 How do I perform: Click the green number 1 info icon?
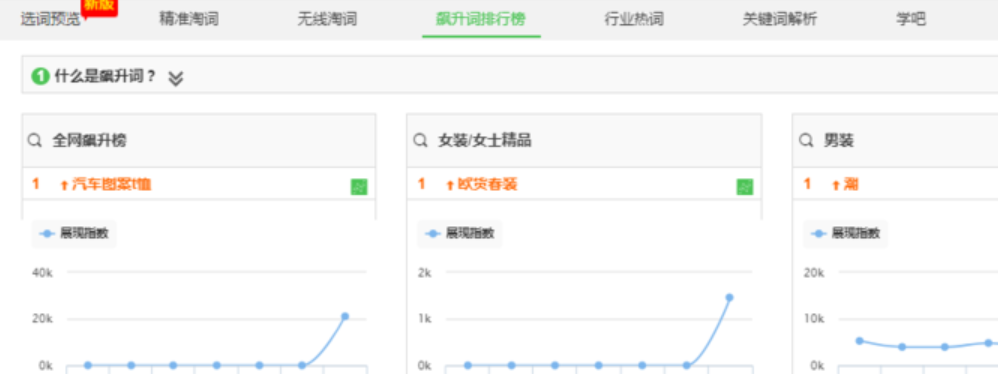[40, 77]
